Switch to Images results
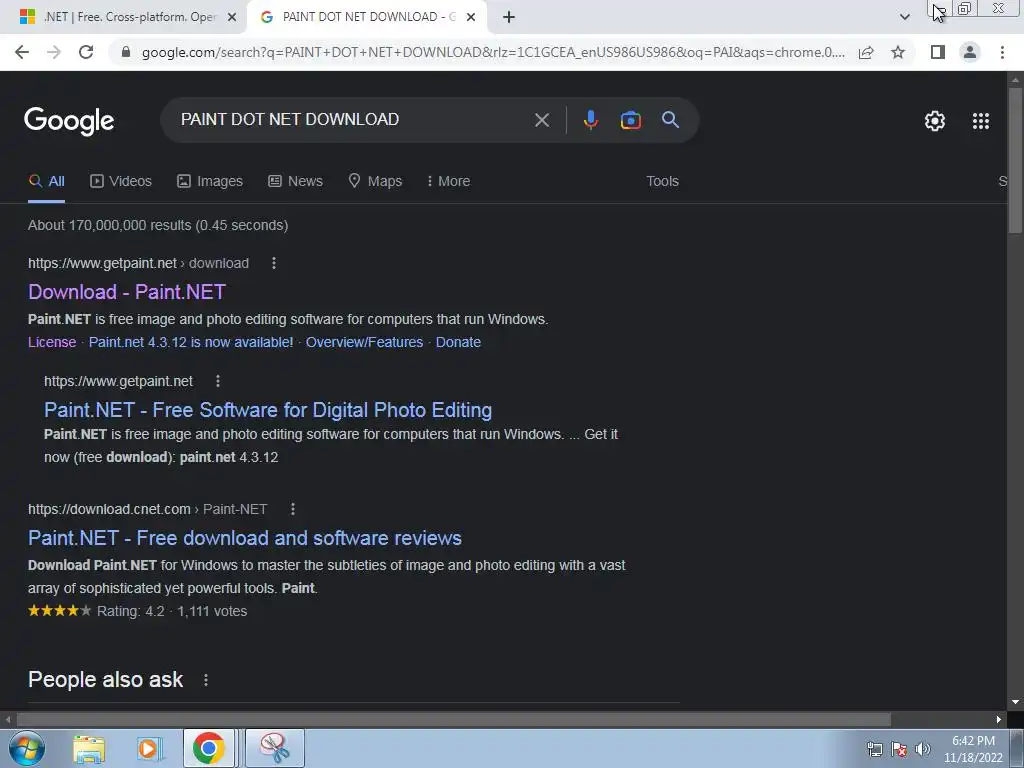 tap(210, 181)
